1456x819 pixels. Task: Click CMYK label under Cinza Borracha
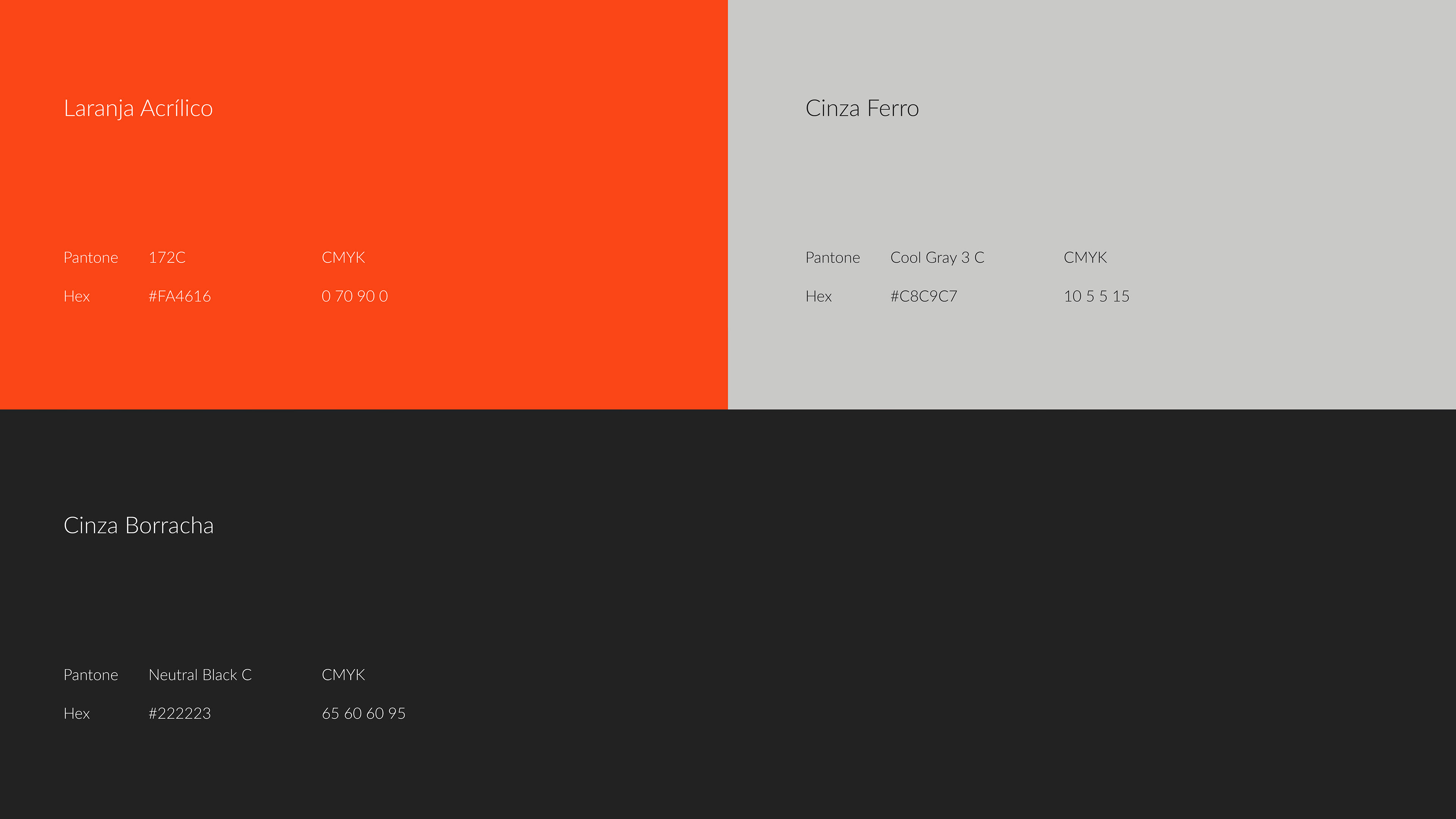point(343,674)
